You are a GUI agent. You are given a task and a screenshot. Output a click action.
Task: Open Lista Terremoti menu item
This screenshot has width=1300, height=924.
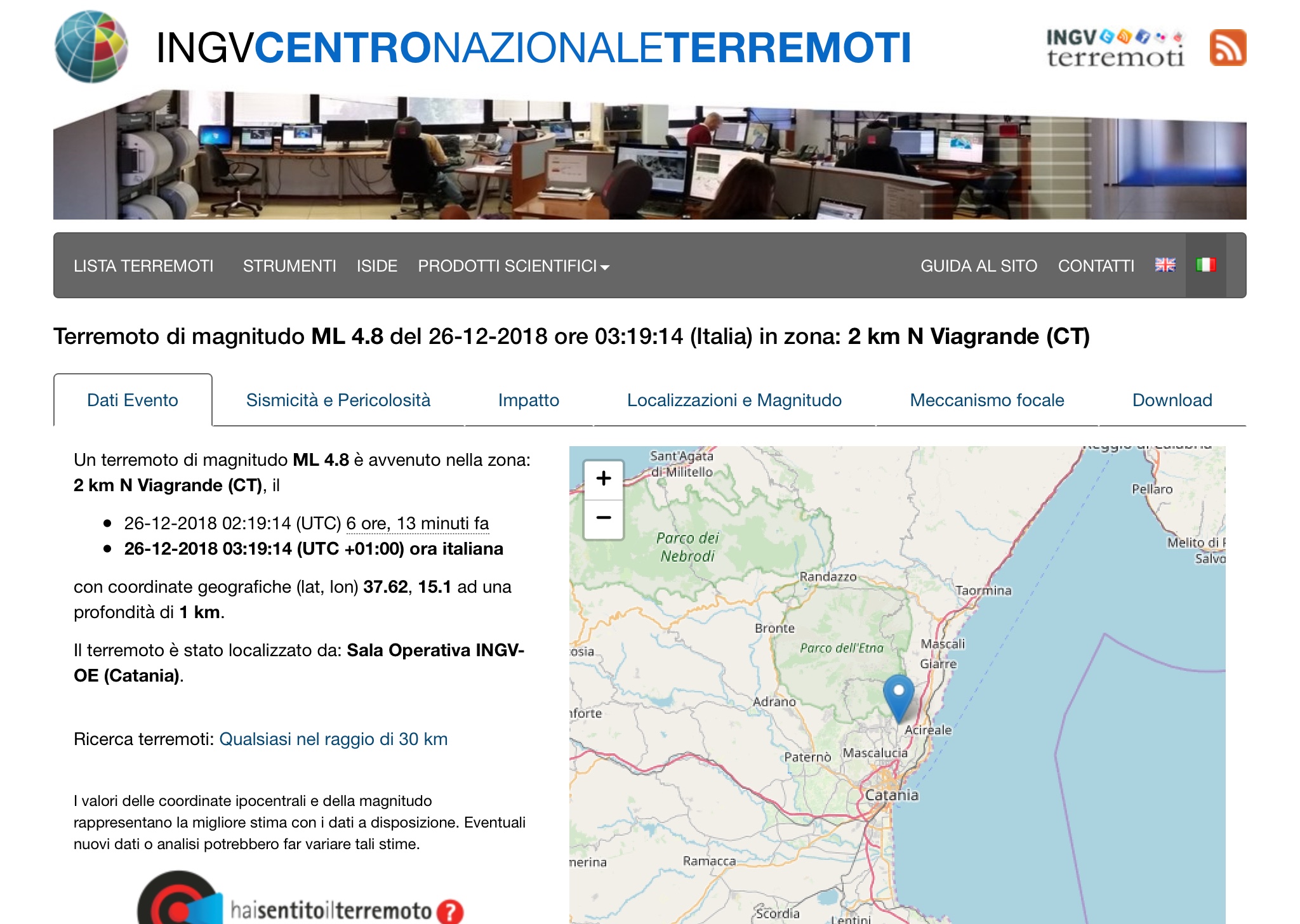(143, 266)
